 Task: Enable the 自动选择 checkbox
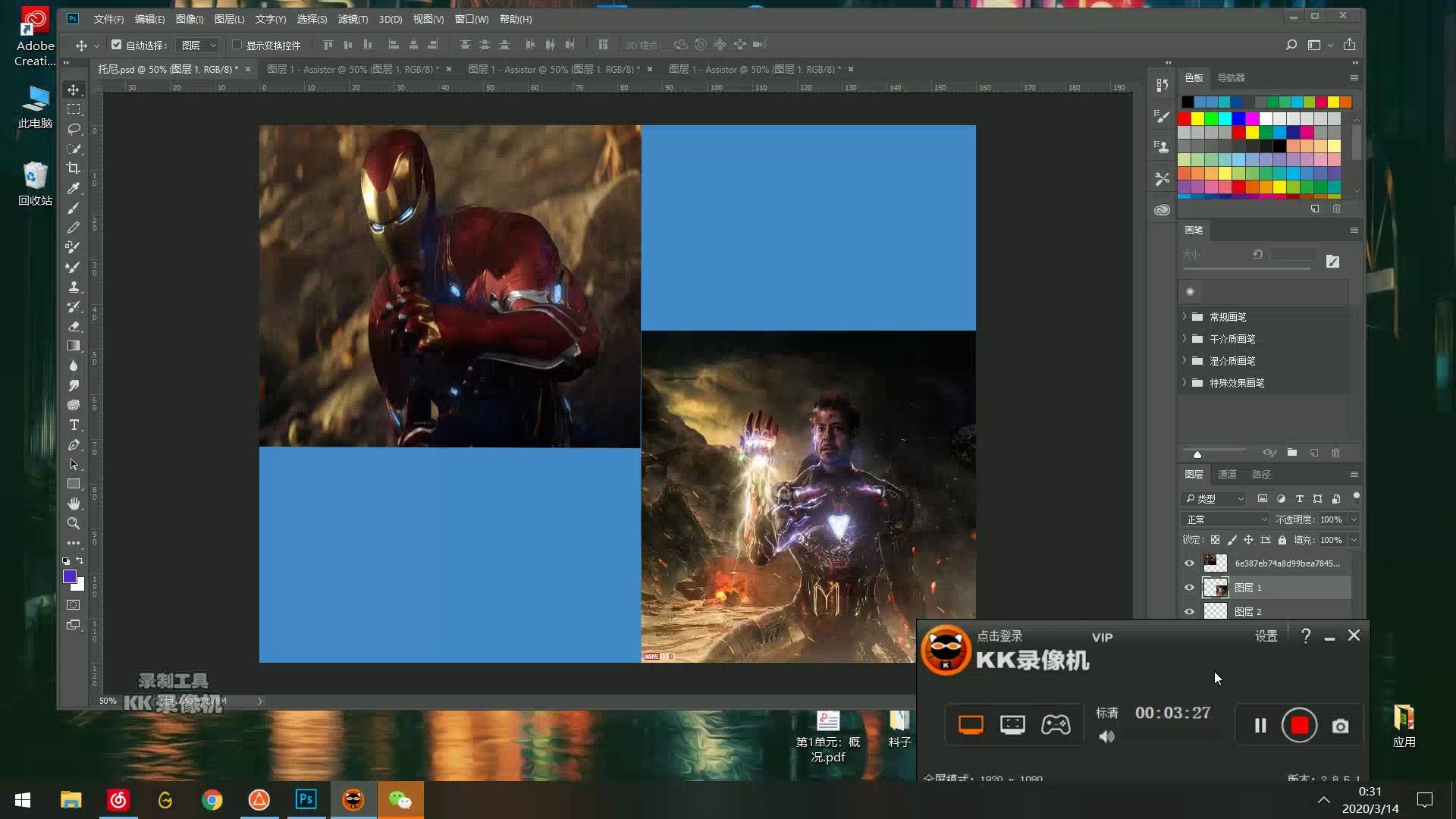(x=117, y=45)
